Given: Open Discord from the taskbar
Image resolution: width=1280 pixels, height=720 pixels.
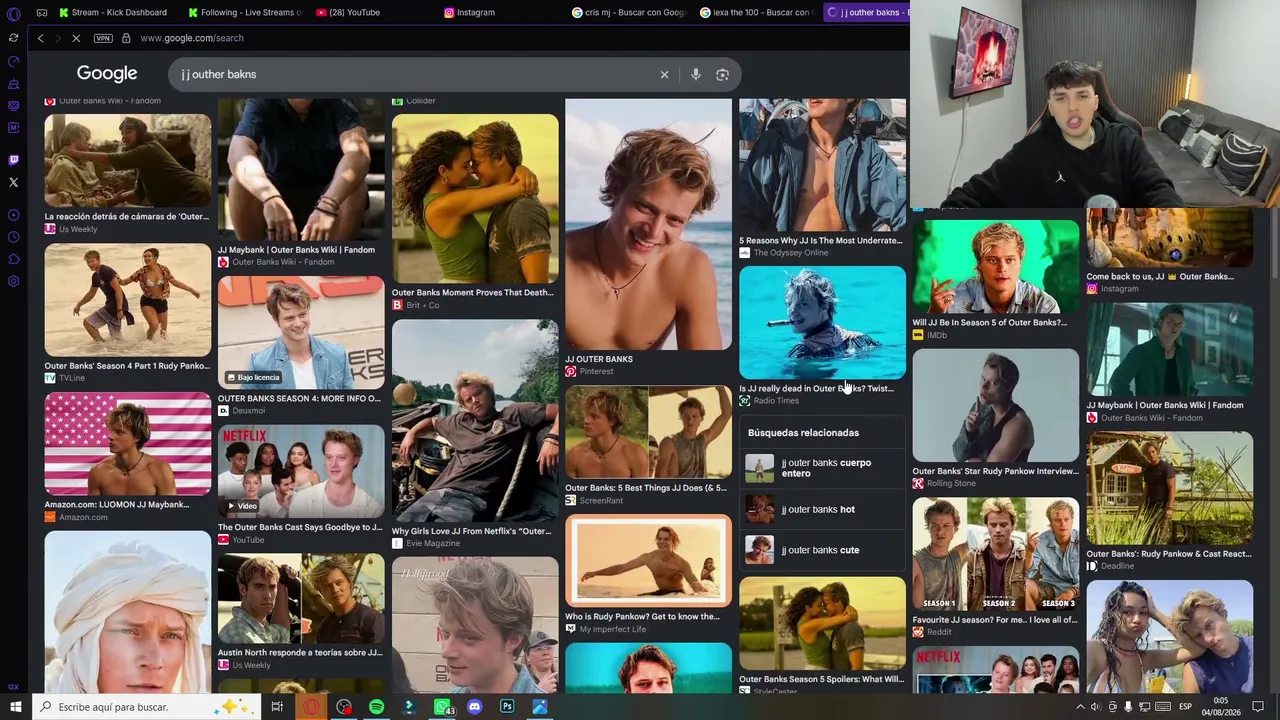Looking at the screenshot, I should [475, 707].
